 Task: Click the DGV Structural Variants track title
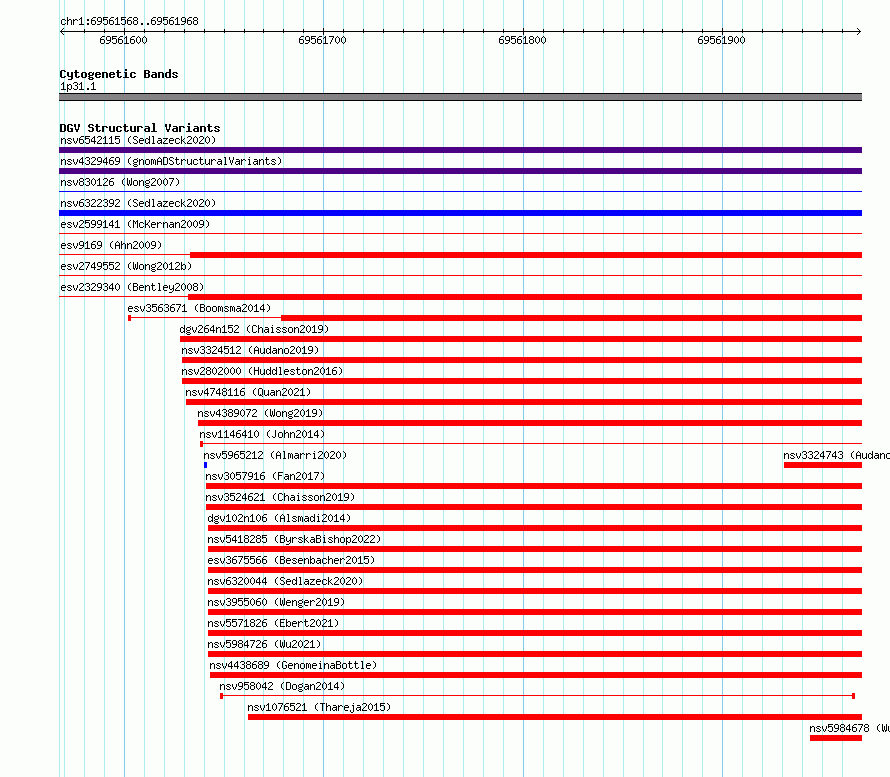click(x=140, y=128)
